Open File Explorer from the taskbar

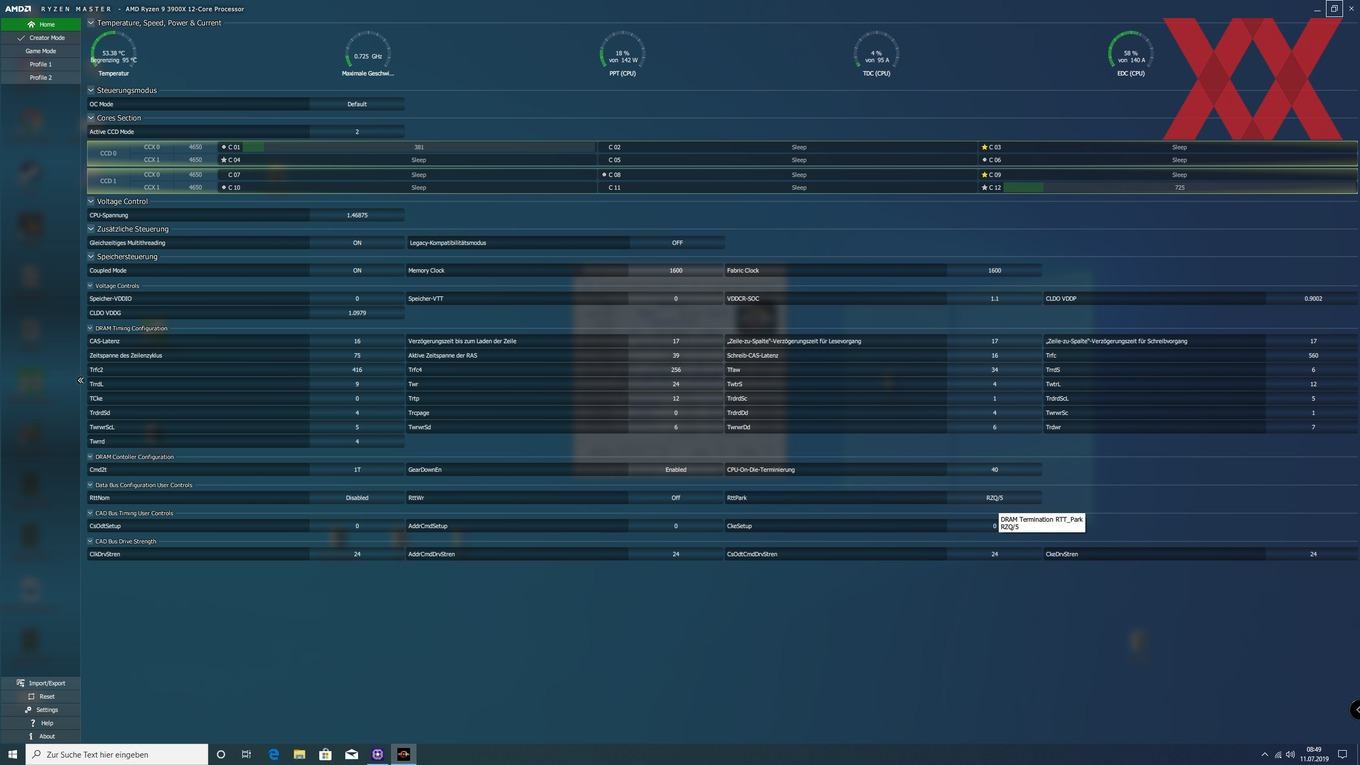pyautogui.click(x=299, y=754)
